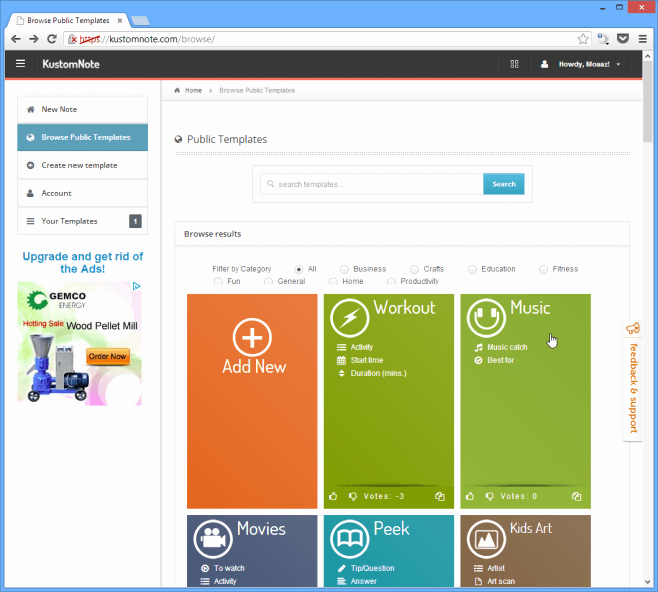Open a new browser tab
658x592 pixels.
[140, 20]
